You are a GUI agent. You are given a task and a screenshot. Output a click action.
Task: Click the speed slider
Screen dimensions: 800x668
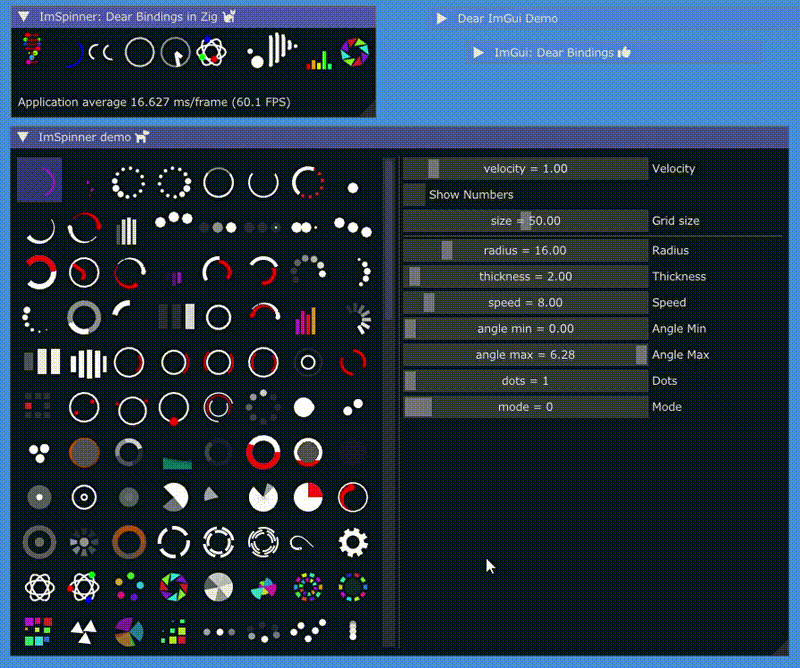(x=526, y=302)
